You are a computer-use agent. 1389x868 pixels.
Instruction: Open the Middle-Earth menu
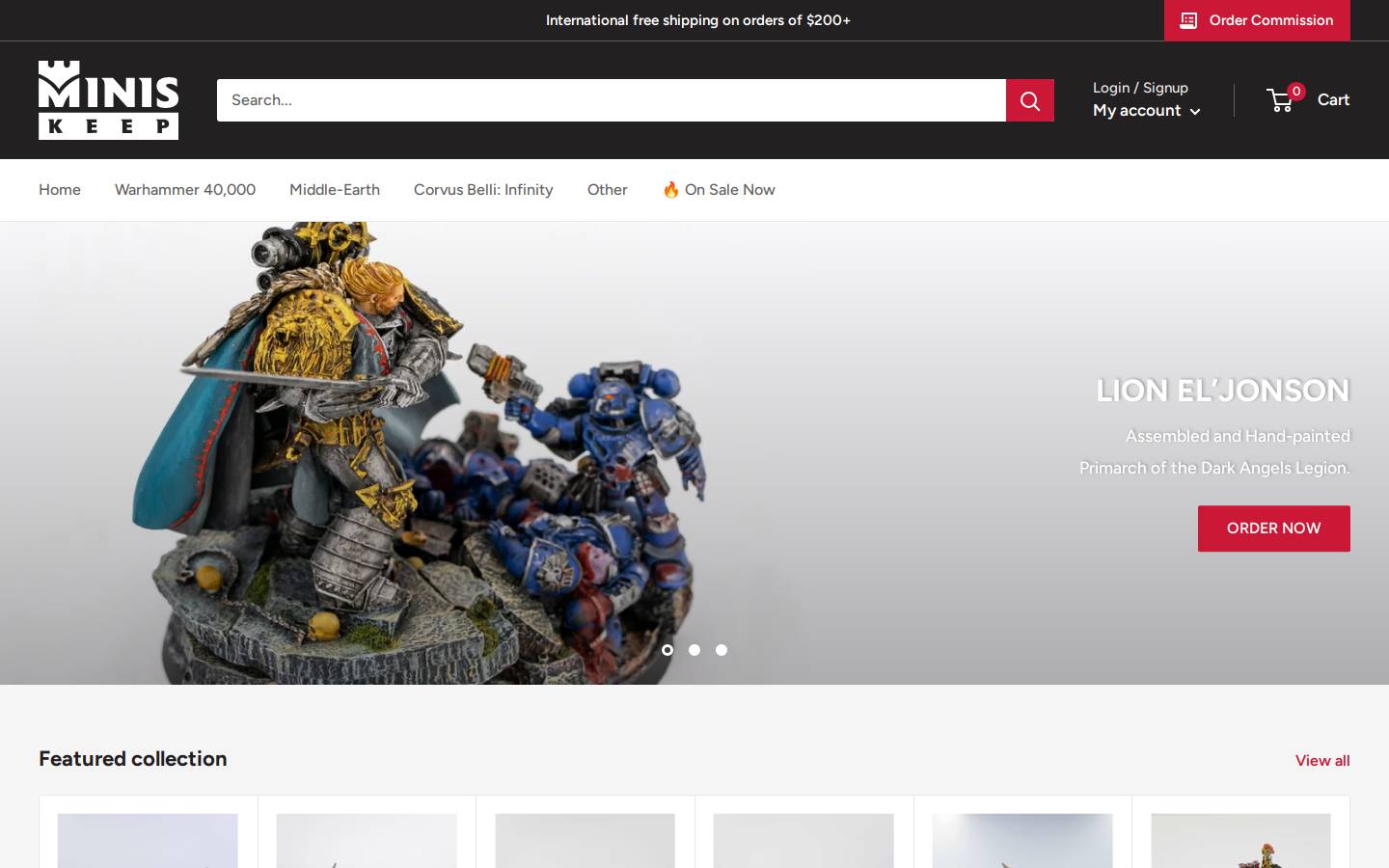click(x=335, y=190)
